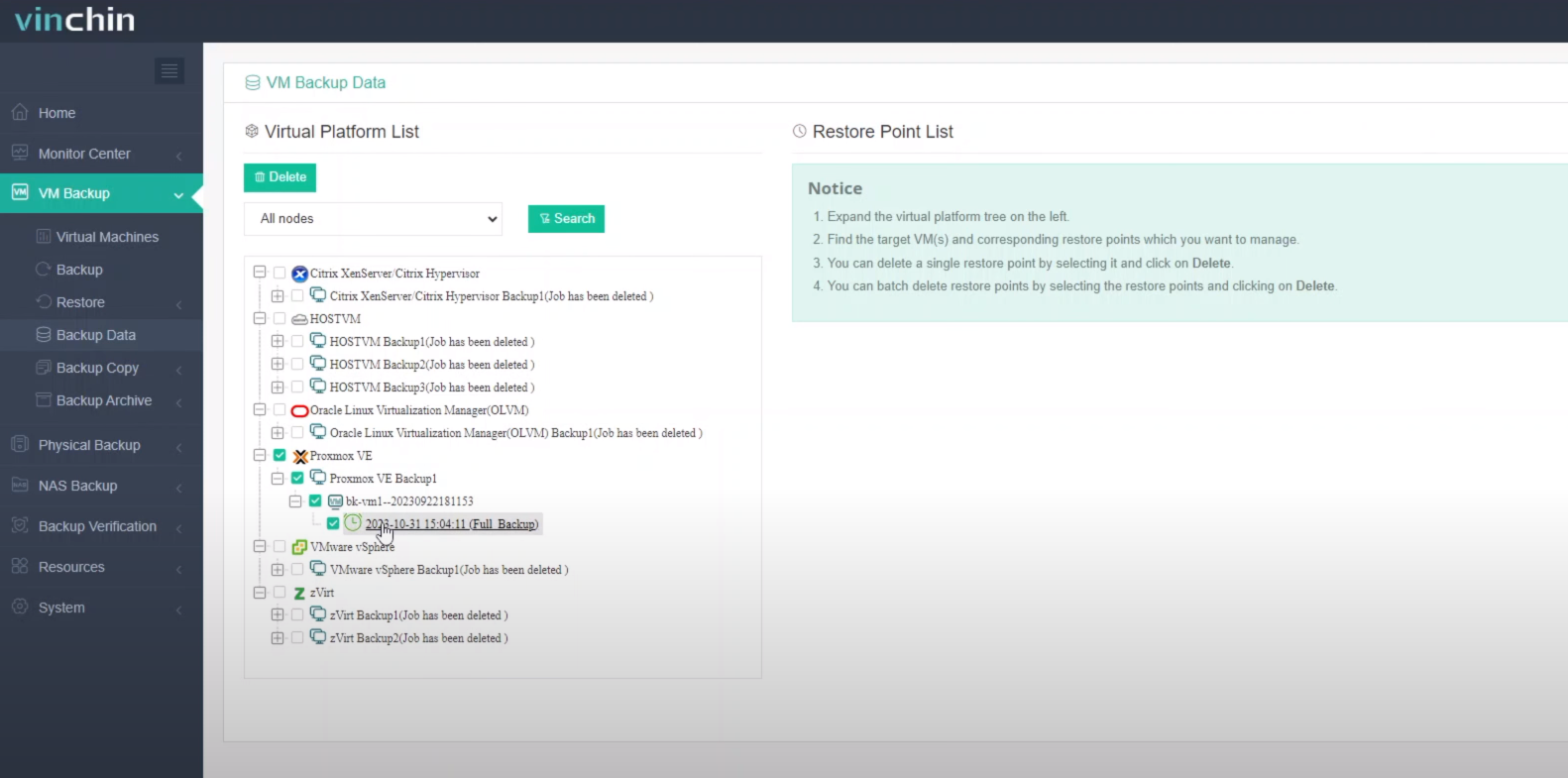This screenshot has width=1568, height=778.
Task: Check the Citrix XenServer platform checkbox
Action: pyautogui.click(x=280, y=273)
